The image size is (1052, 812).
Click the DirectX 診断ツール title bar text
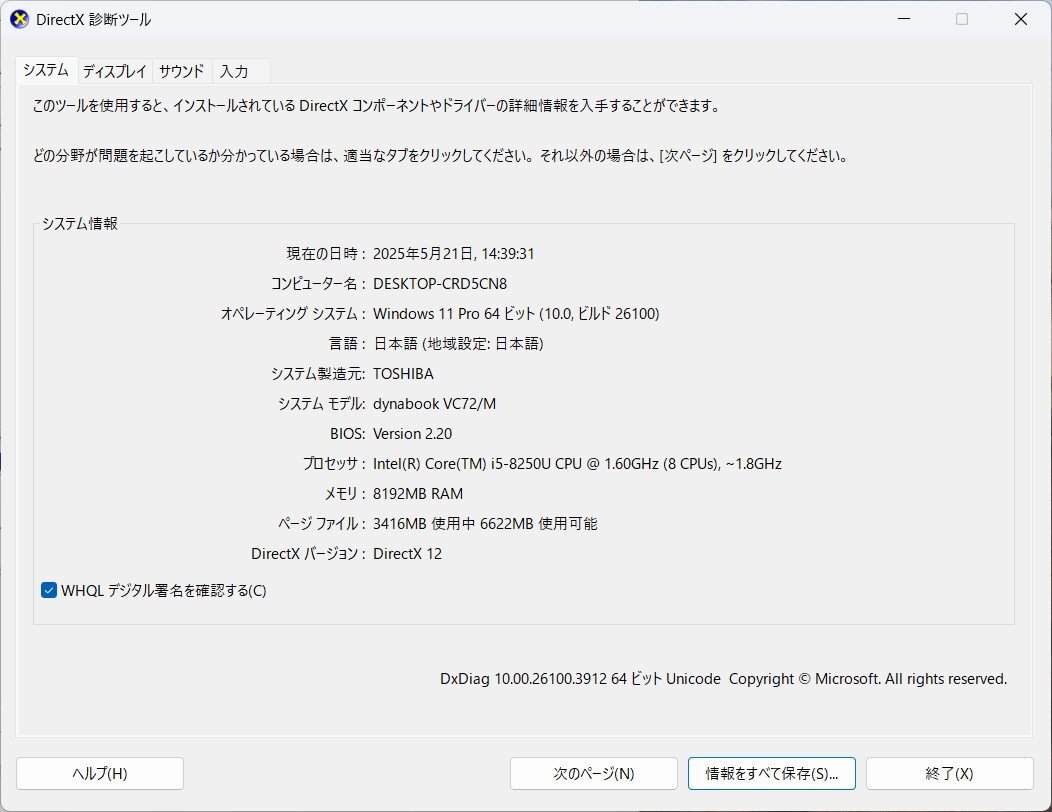click(x=93, y=19)
